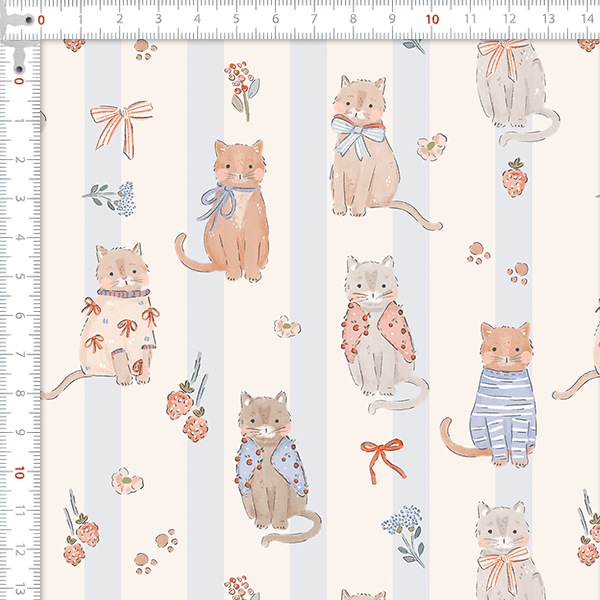Select the small solid red bow

point(382,455)
